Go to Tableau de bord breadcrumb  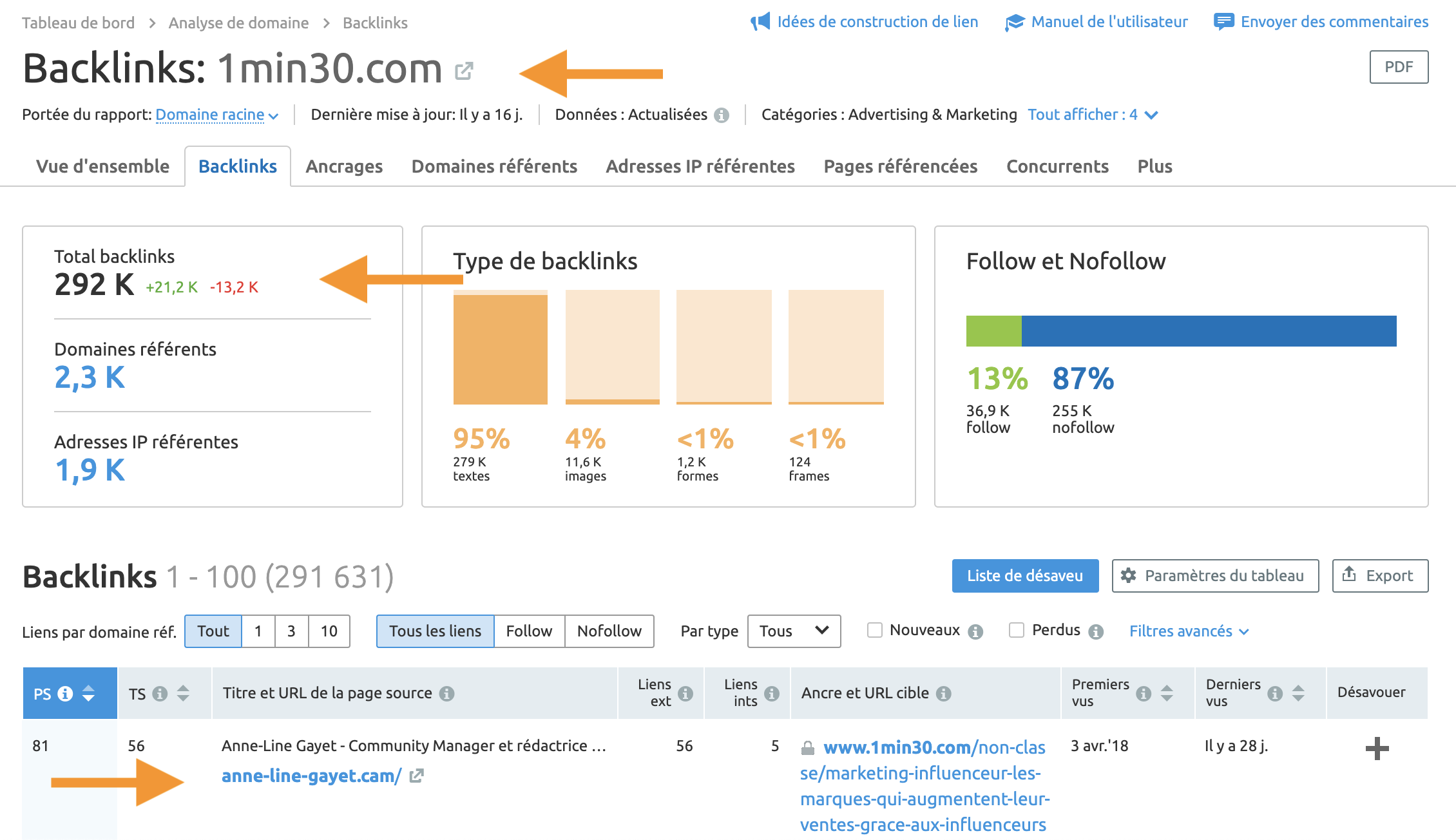click(x=78, y=23)
